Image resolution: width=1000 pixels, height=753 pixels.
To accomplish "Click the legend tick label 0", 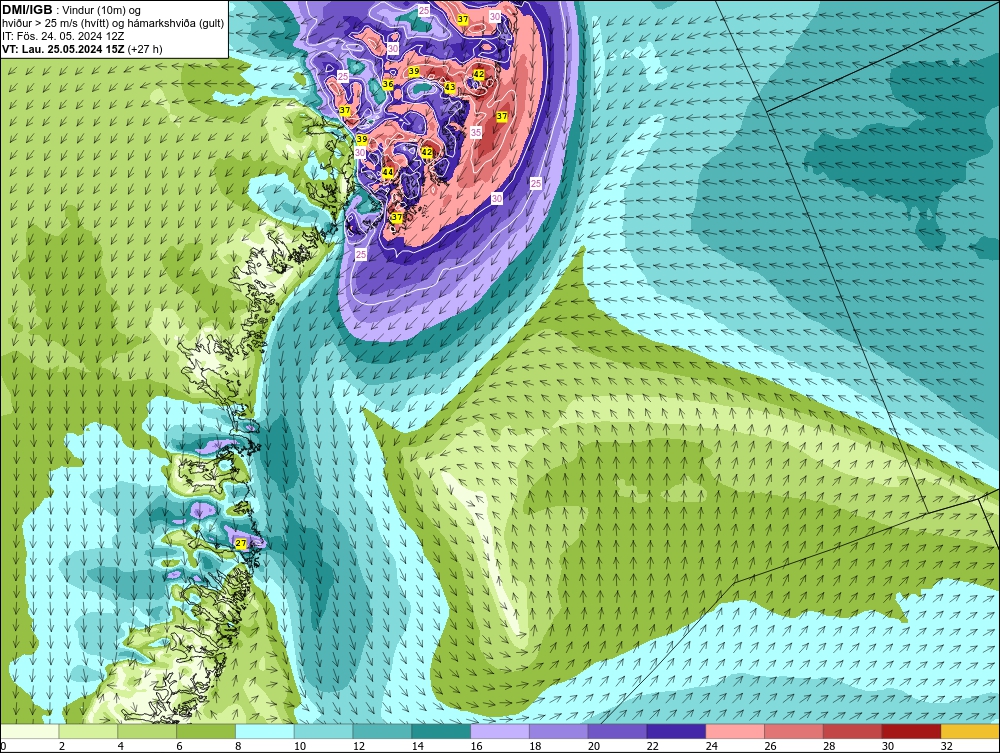I will coord(3,746).
